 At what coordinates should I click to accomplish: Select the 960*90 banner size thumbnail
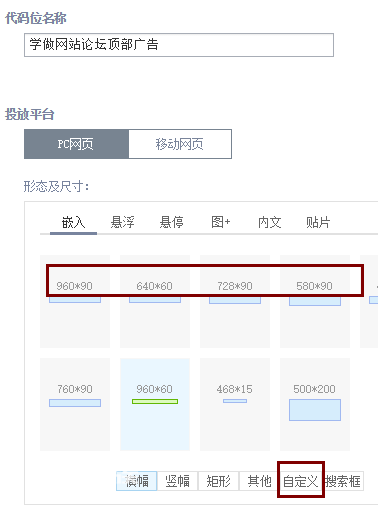click(x=75, y=301)
